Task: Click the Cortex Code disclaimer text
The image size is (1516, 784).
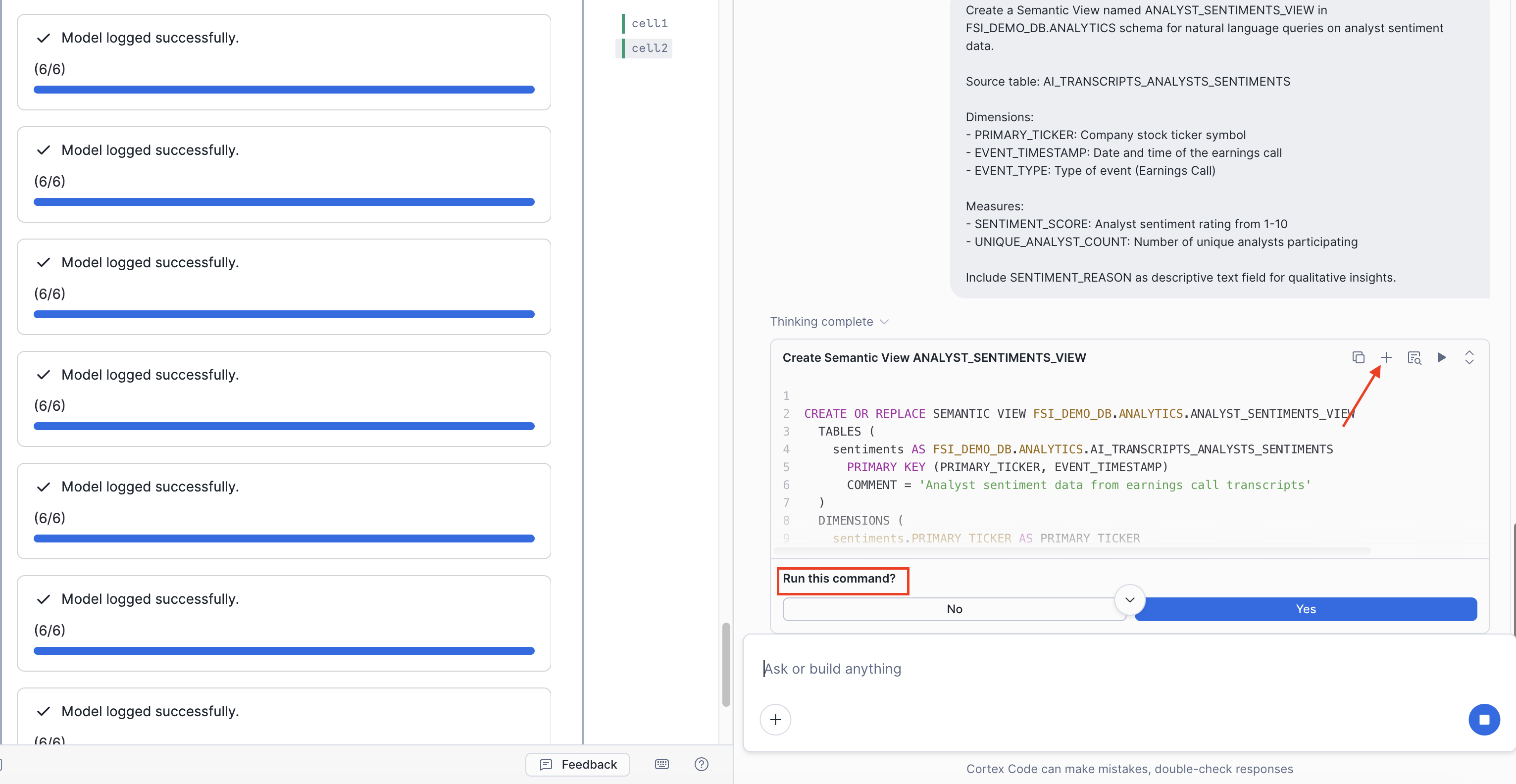Action: (1129, 769)
